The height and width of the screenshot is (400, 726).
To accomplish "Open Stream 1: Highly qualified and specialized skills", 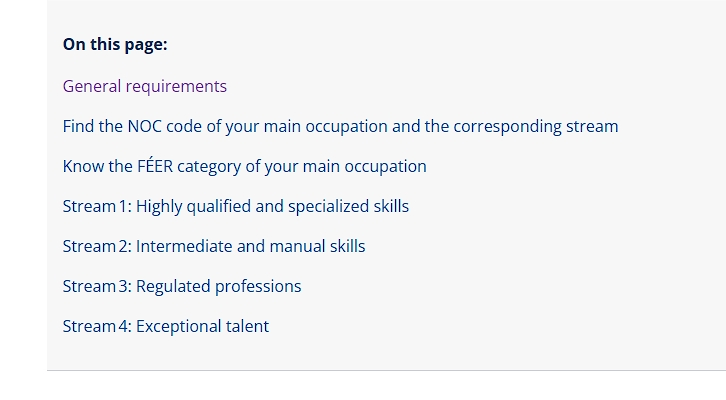I will click(x=235, y=206).
